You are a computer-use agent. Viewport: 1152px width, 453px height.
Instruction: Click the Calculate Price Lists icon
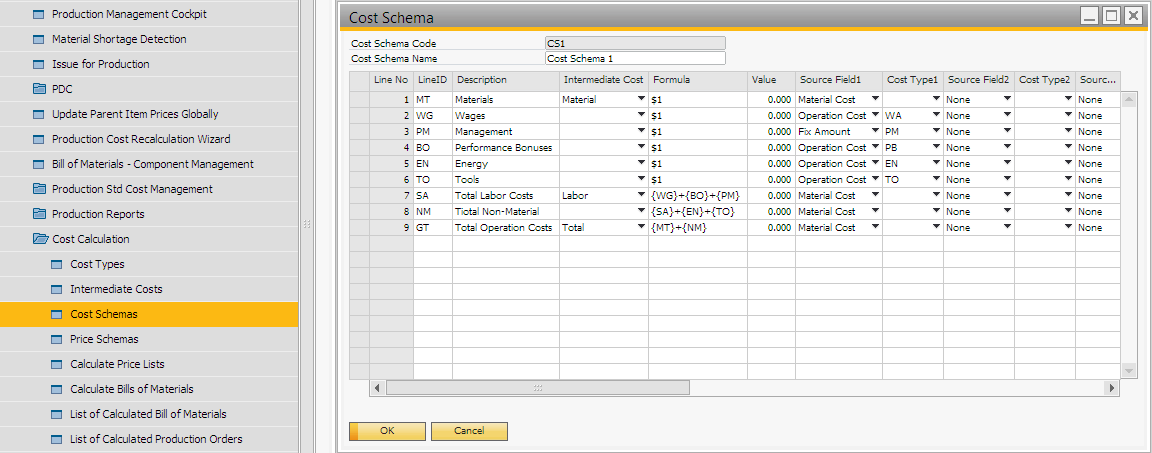click(57, 364)
